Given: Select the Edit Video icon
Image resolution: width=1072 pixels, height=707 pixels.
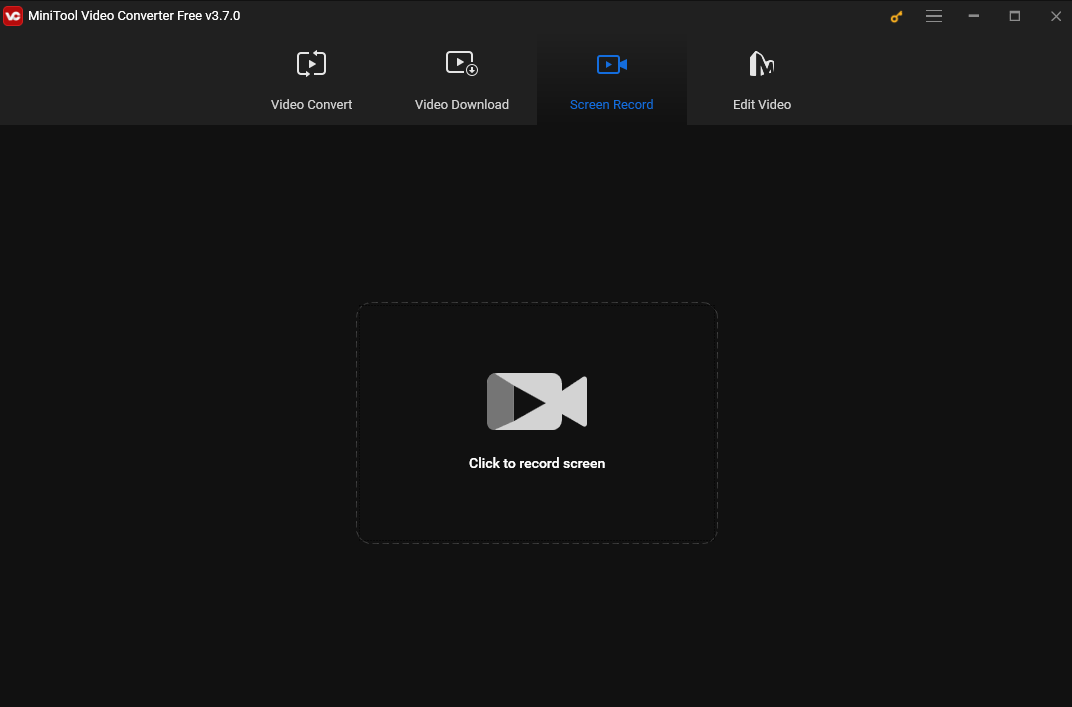Looking at the screenshot, I should [x=761, y=62].
